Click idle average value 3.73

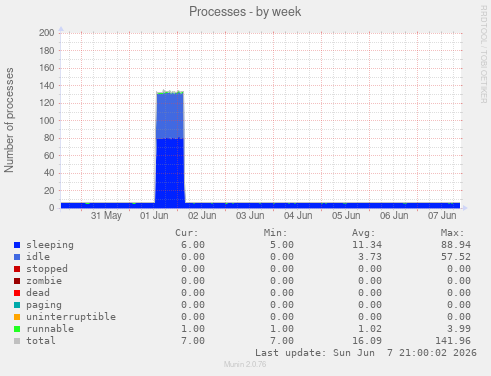[370, 257]
